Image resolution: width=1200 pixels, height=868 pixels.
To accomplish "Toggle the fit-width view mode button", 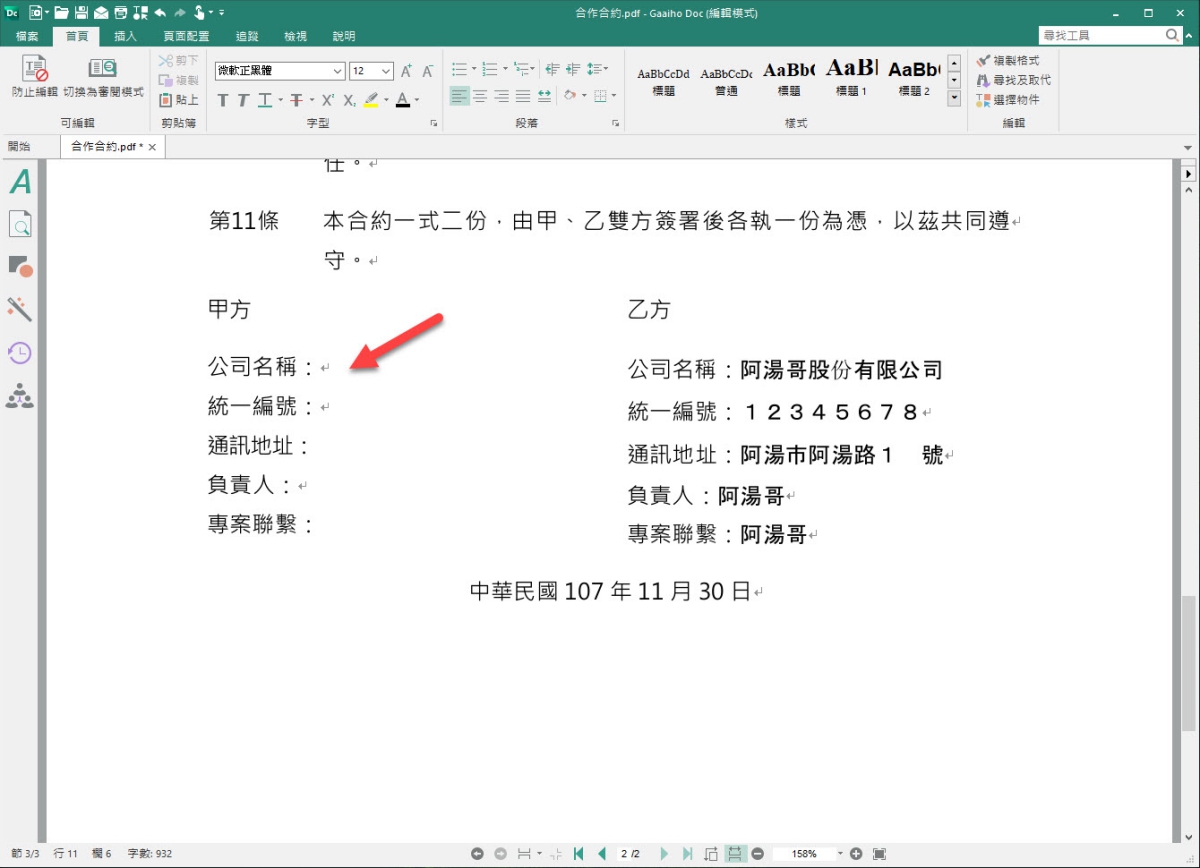I will coord(735,854).
